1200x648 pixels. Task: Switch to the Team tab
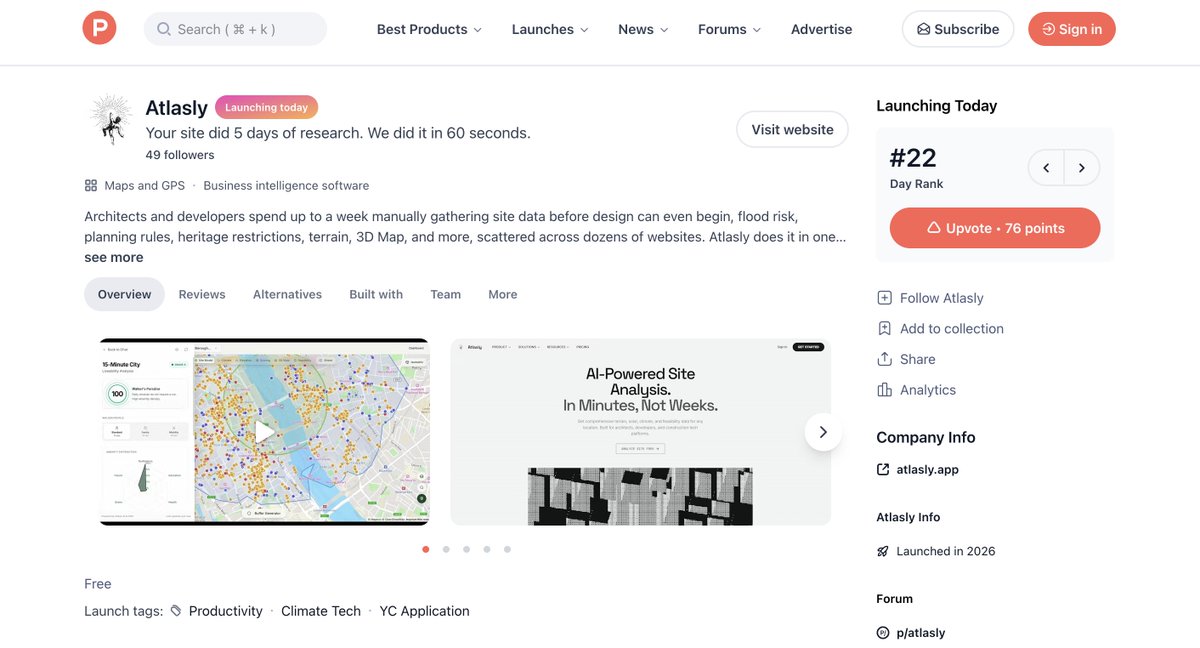click(445, 294)
